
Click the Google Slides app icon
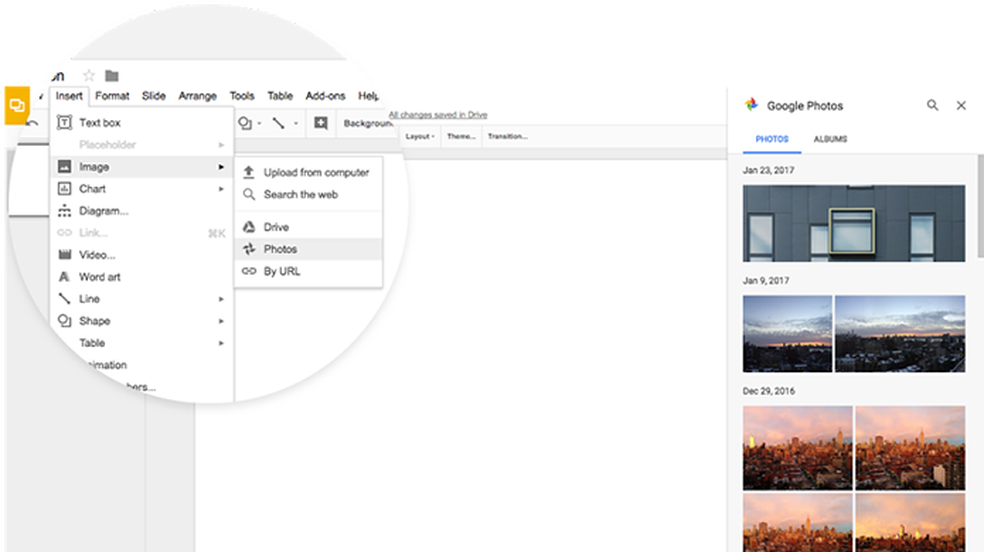pos(17,105)
